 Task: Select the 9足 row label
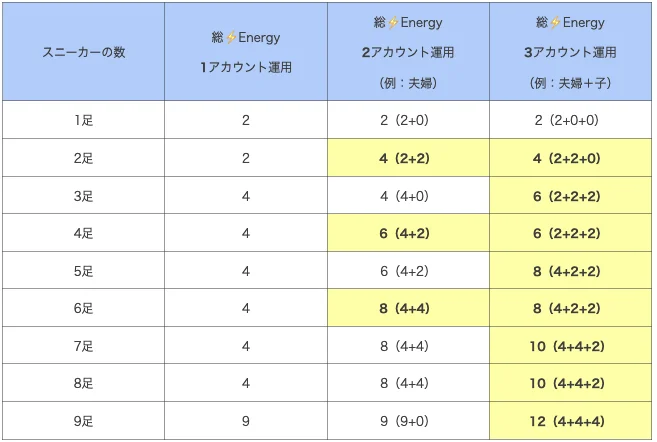[83, 421]
